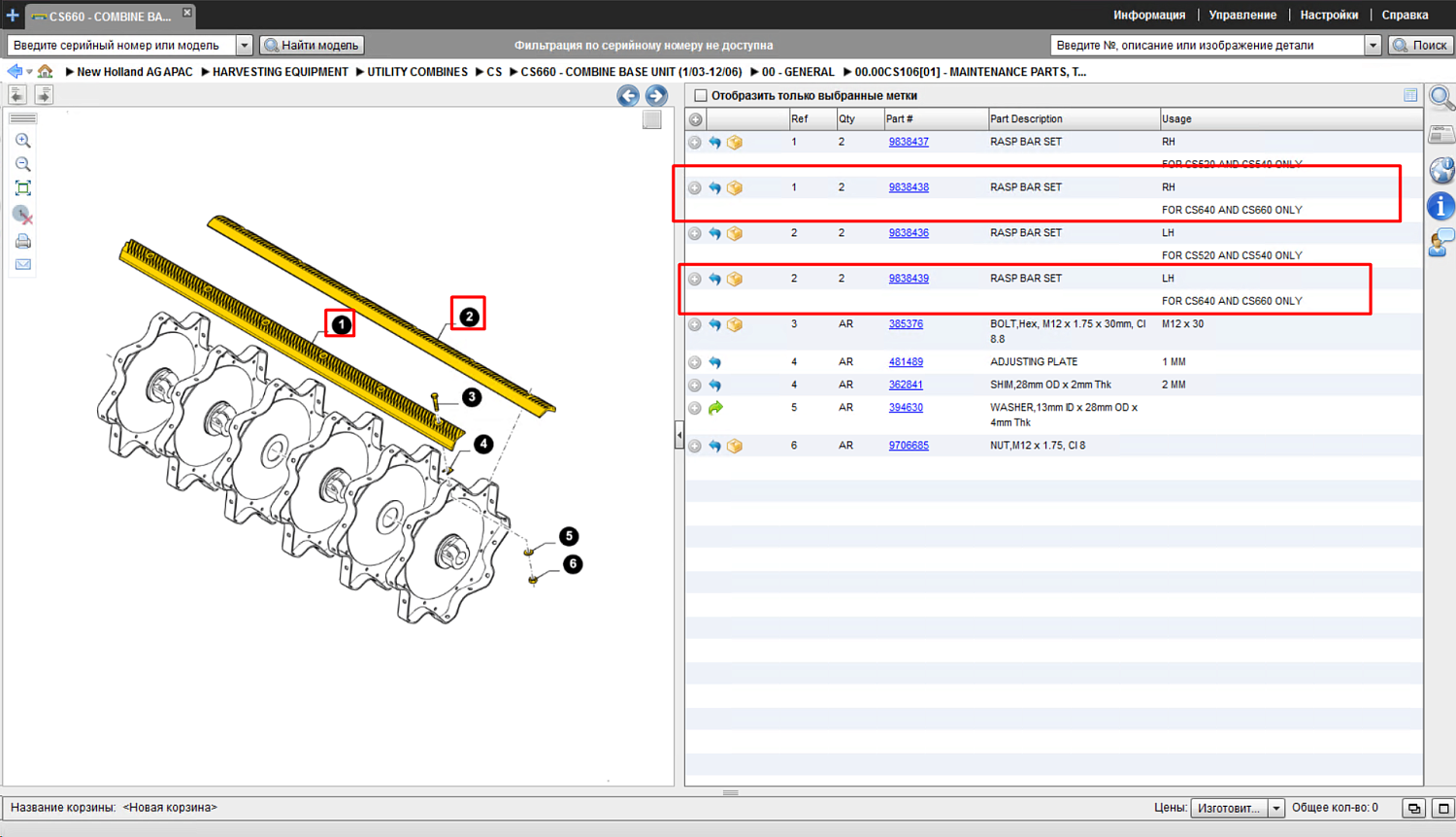
Task: Click blue arrow icon for shim 362841
Action: pos(715,385)
